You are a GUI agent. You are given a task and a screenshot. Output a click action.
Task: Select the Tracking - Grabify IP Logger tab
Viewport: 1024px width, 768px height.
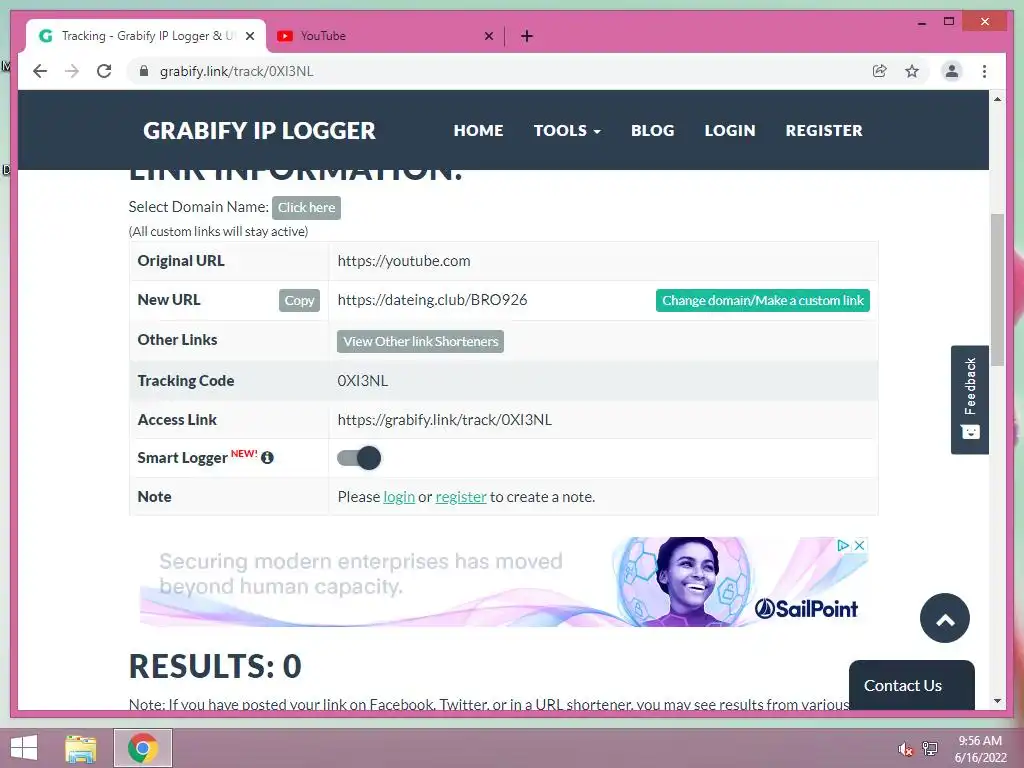click(x=146, y=36)
